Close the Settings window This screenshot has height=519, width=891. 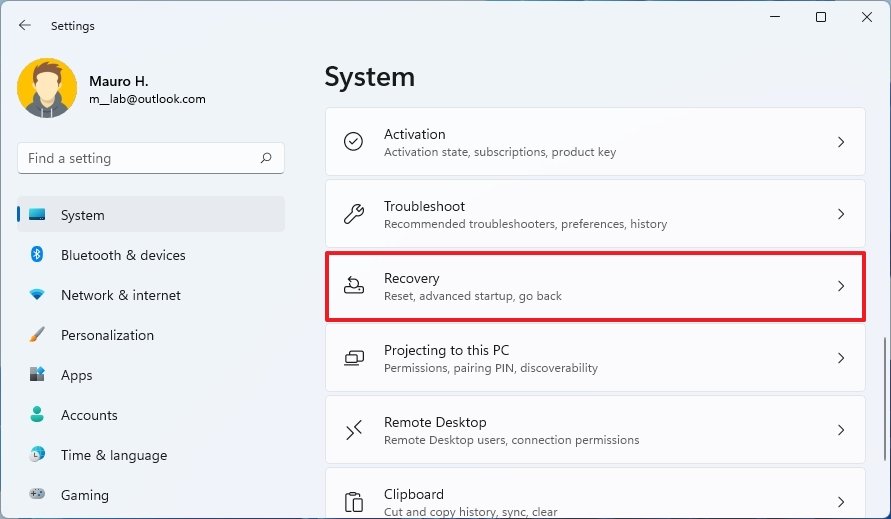[867, 17]
